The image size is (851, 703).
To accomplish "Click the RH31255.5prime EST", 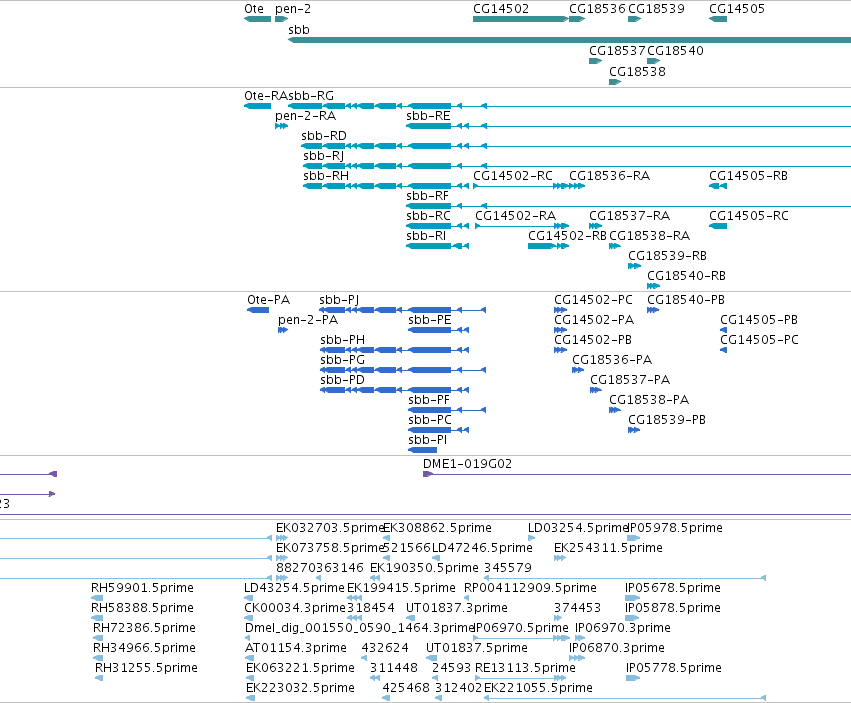I will point(99,679).
